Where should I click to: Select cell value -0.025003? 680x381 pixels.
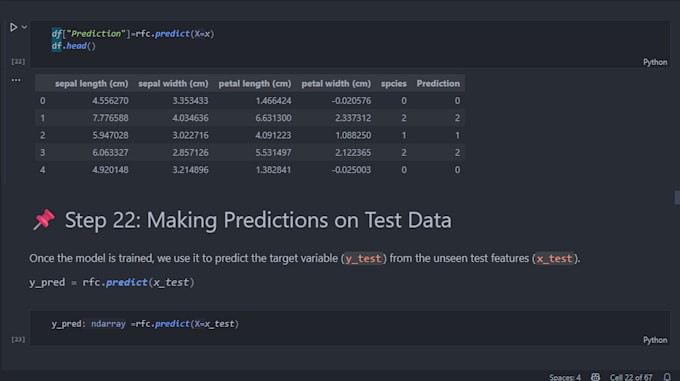351,170
